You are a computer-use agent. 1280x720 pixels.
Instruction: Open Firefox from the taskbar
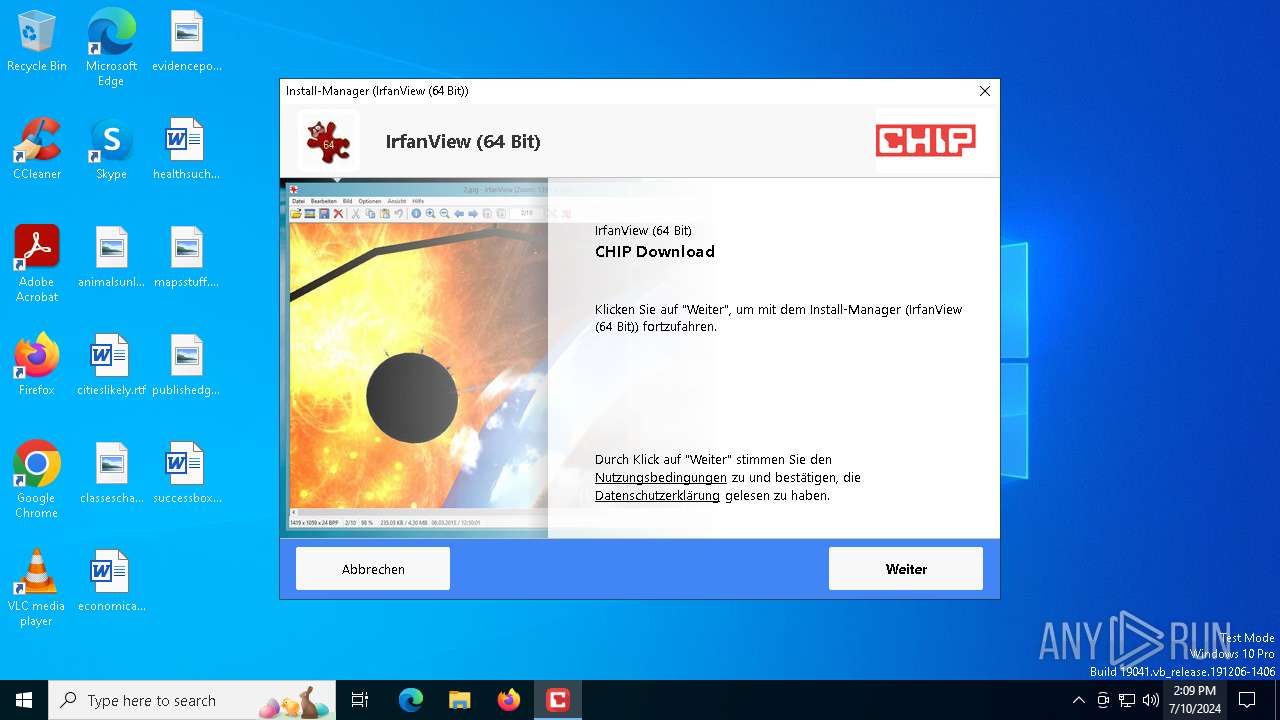(x=509, y=700)
